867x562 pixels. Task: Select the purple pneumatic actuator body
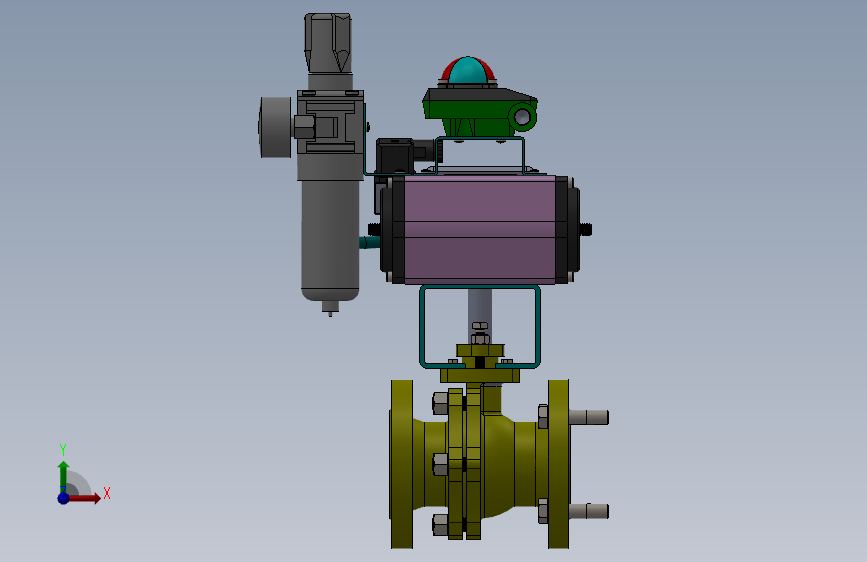[x=479, y=230]
